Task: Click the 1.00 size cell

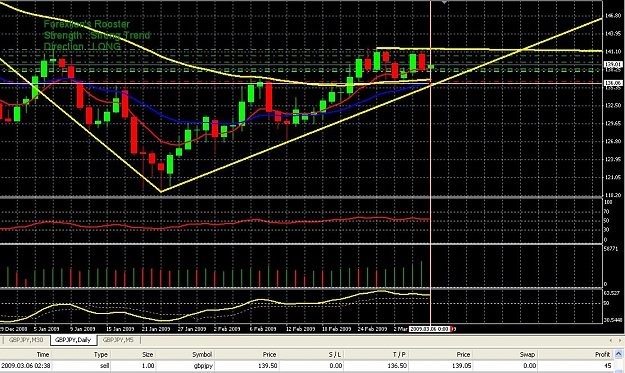Action: pyautogui.click(x=147, y=366)
